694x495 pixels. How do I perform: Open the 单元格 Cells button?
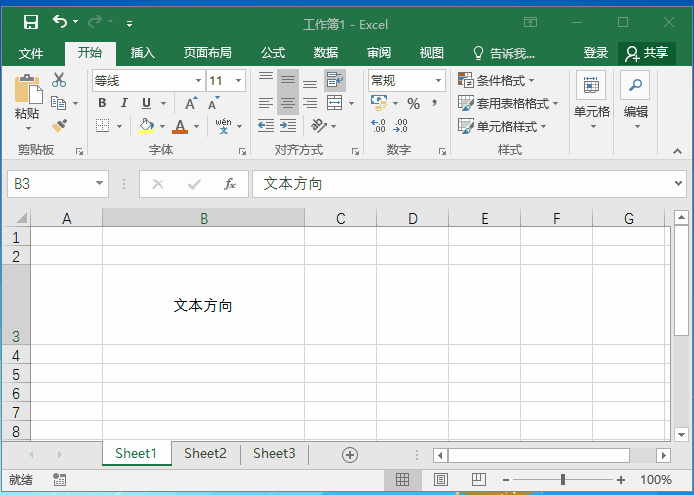(x=591, y=100)
